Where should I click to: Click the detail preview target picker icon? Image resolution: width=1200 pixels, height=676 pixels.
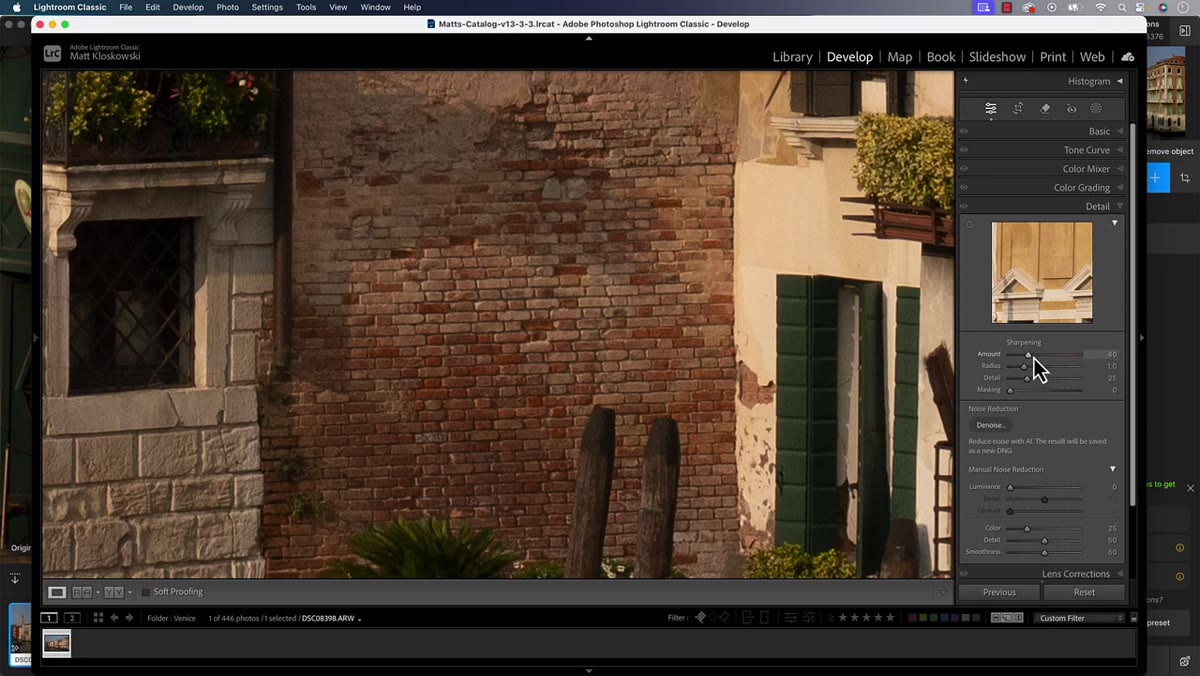click(x=969, y=224)
